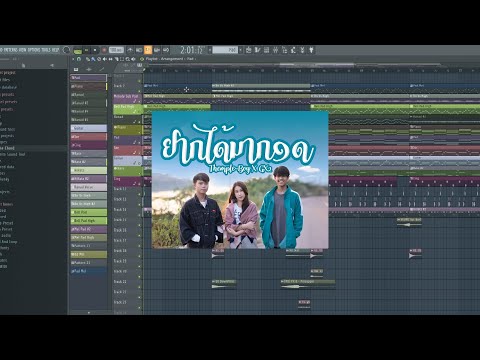Click the Stop transport button
The image size is (480, 360).
tap(95, 50)
